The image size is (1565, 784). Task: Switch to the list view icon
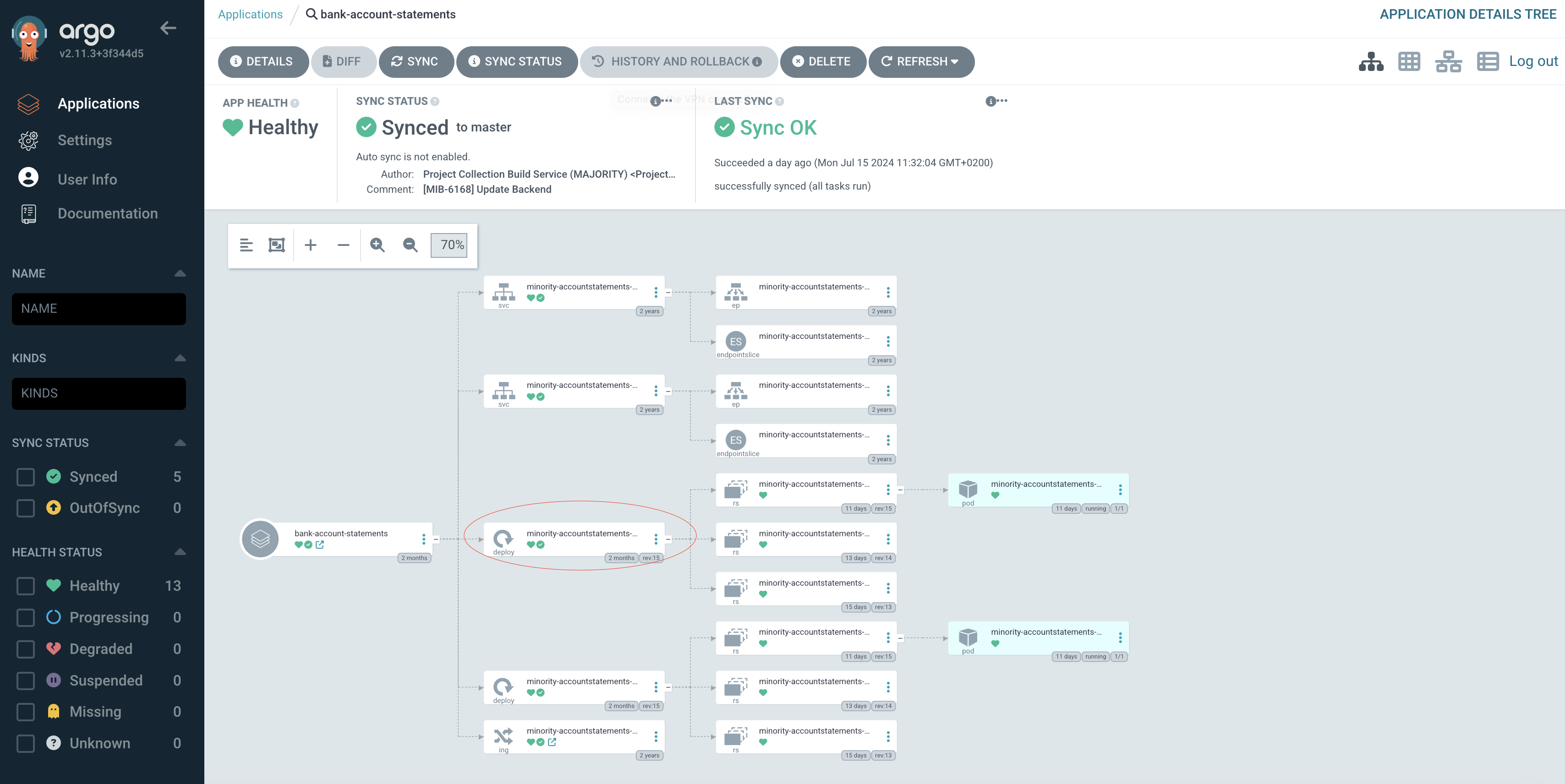1487,61
